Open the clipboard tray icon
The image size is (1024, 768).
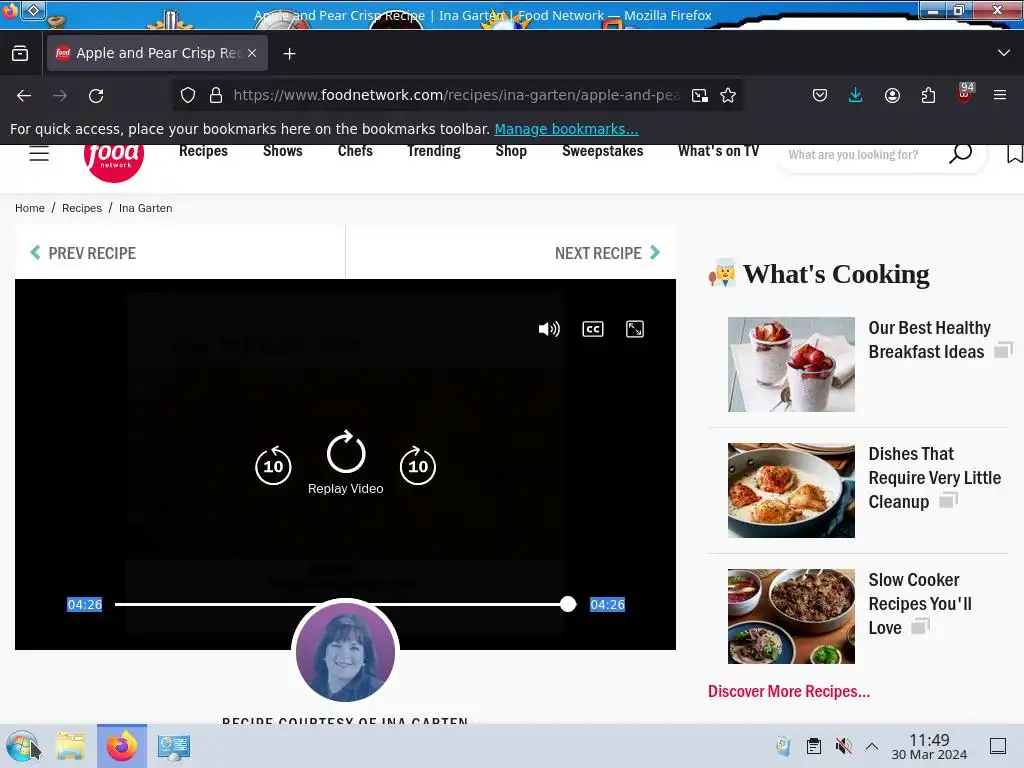pos(814,746)
